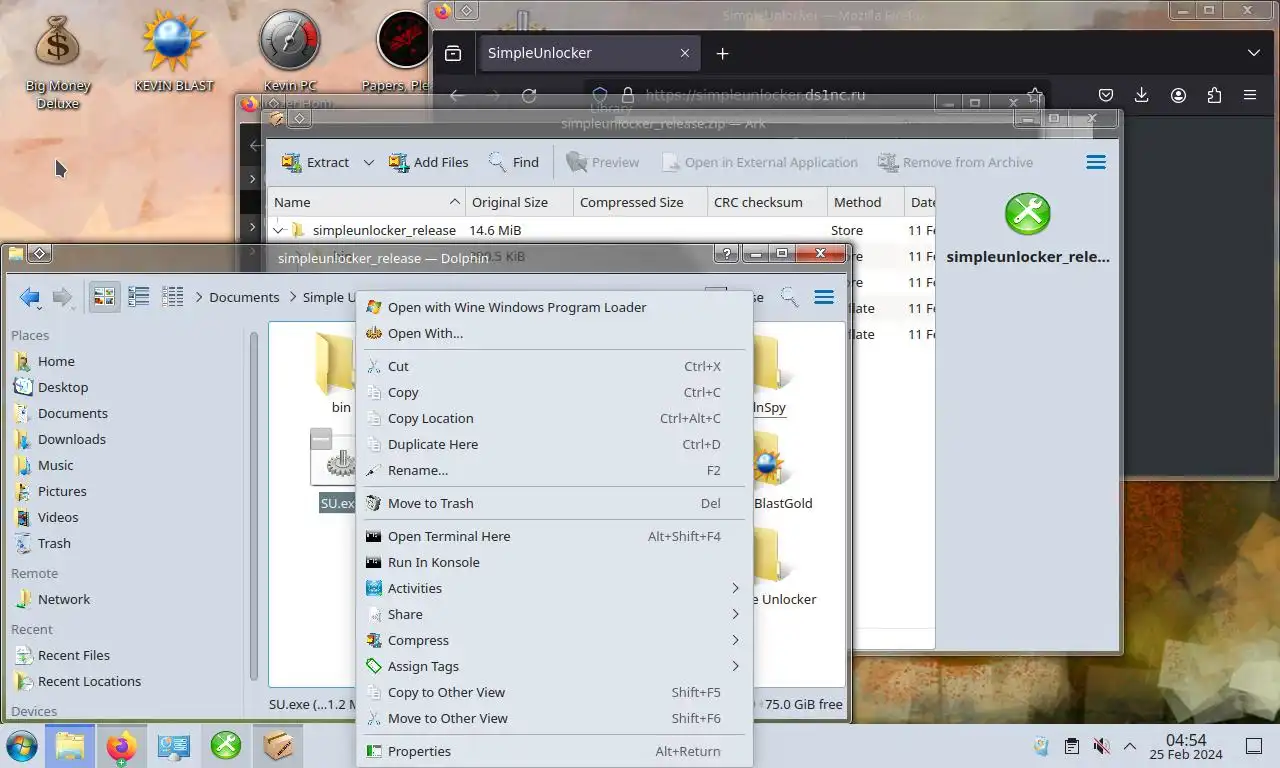
Task: Open start menu on taskbar
Action: pyautogui.click(x=22, y=746)
